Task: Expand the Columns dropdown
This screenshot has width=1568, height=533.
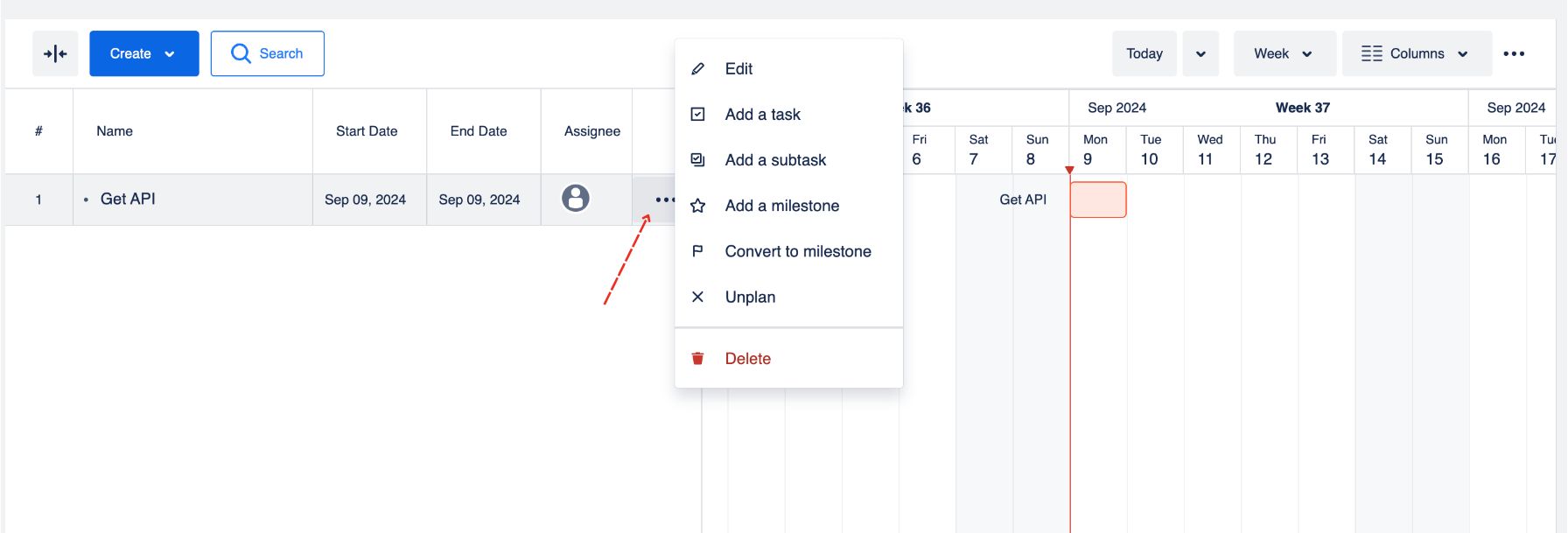Action: click(1416, 53)
